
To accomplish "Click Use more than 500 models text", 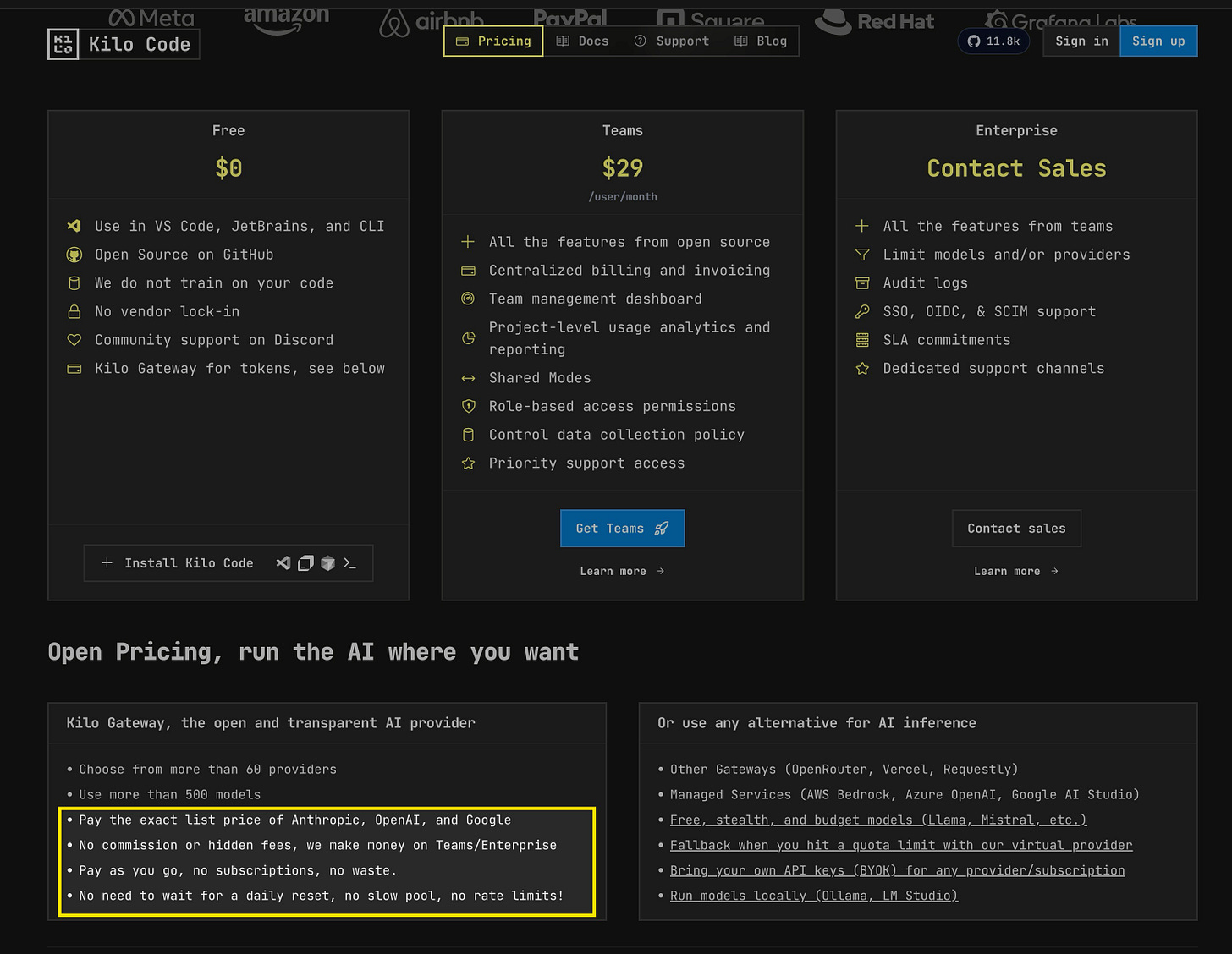I will pyautogui.click(x=169, y=794).
